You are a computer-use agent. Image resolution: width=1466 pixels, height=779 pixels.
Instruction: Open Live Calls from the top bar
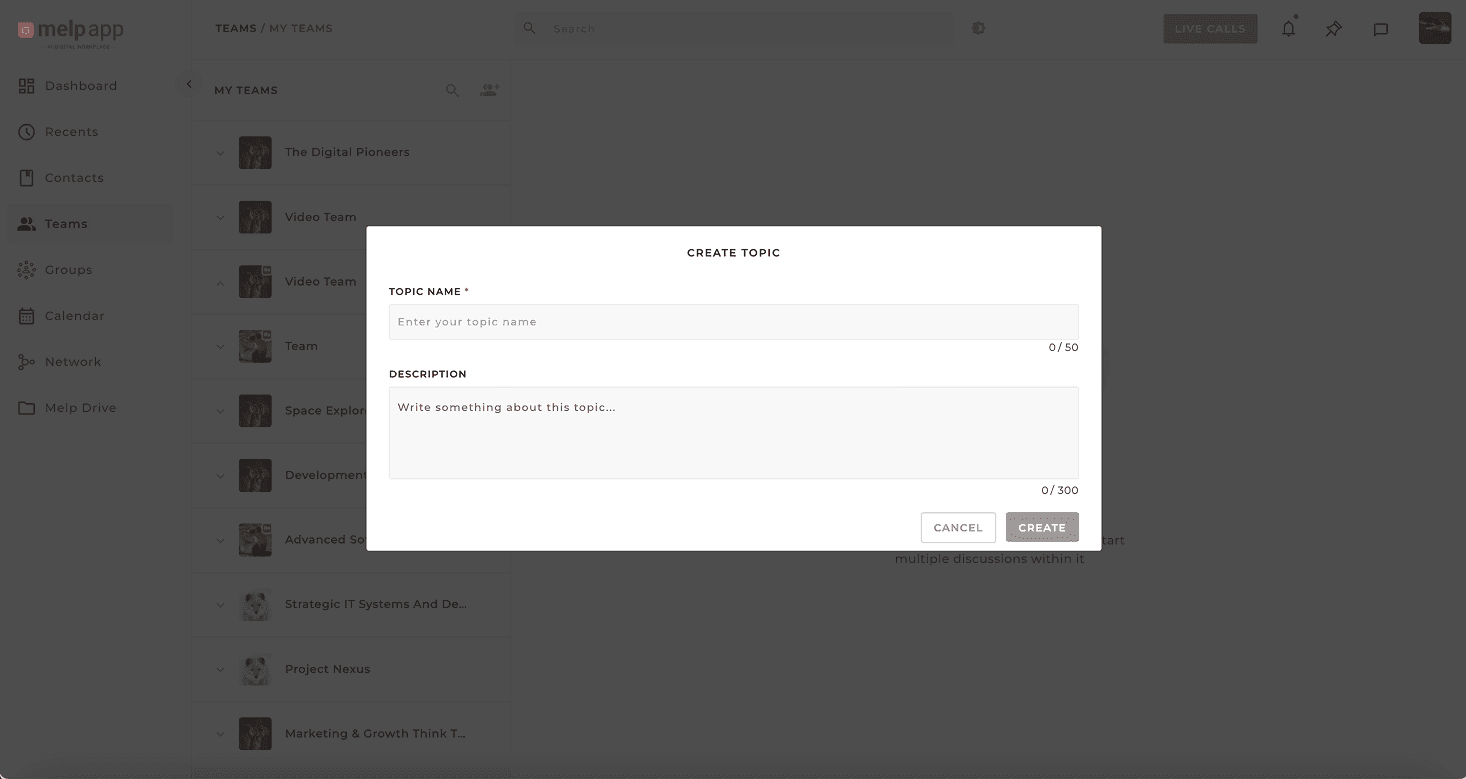(x=1210, y=28)
